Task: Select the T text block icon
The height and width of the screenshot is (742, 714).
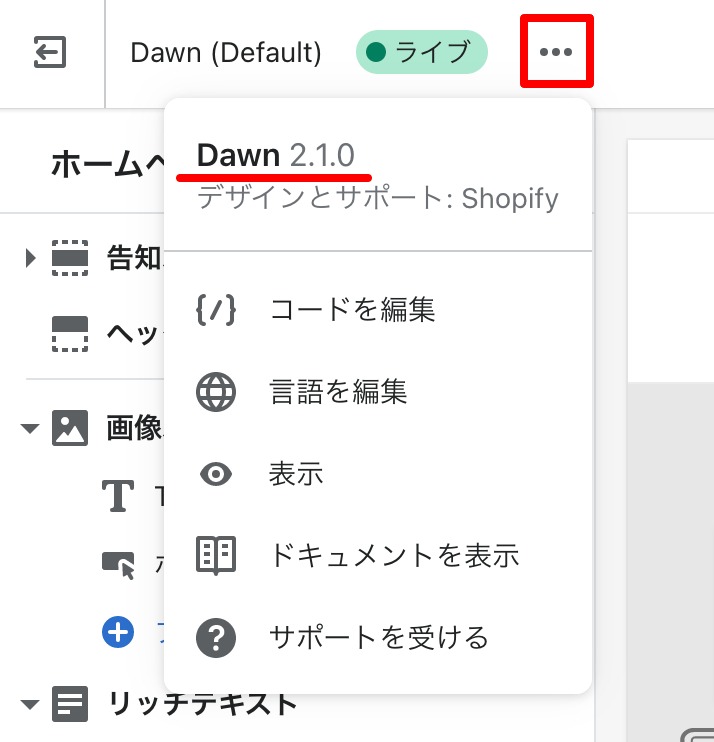Action: 118,496
